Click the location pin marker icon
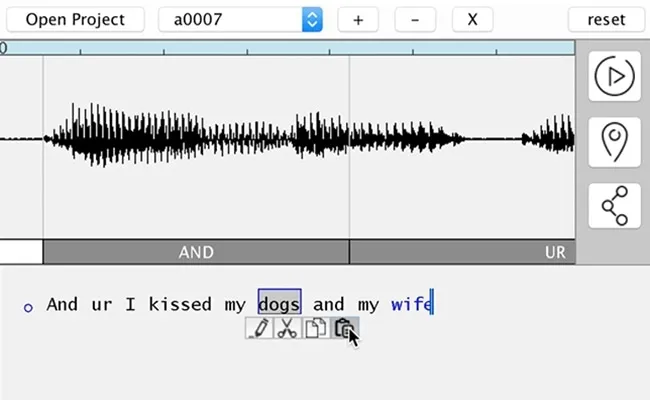 coord(614,141)
